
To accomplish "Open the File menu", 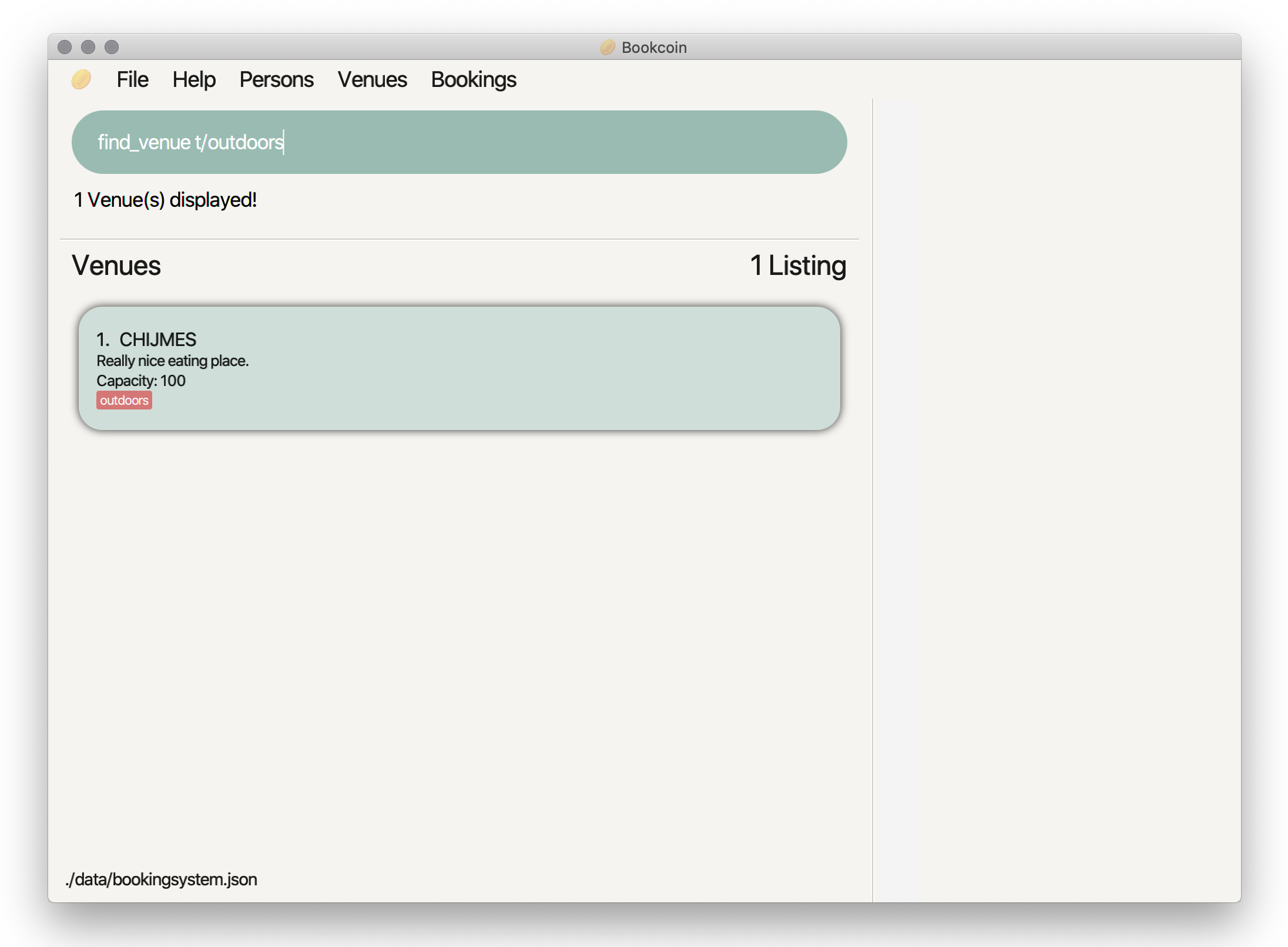I will [x=132, y=79].
